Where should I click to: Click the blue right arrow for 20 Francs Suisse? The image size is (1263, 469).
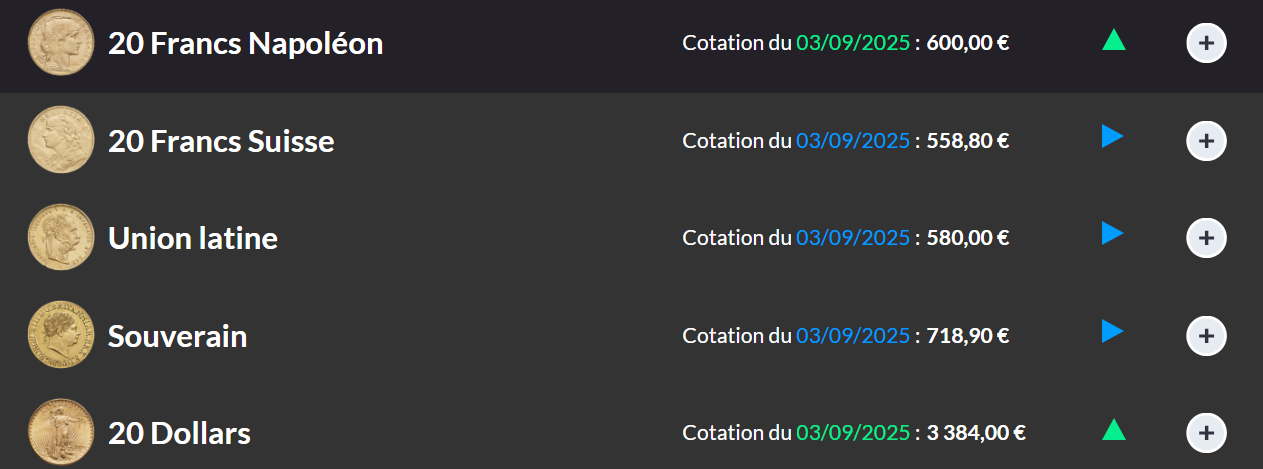tap(1112, 137)
